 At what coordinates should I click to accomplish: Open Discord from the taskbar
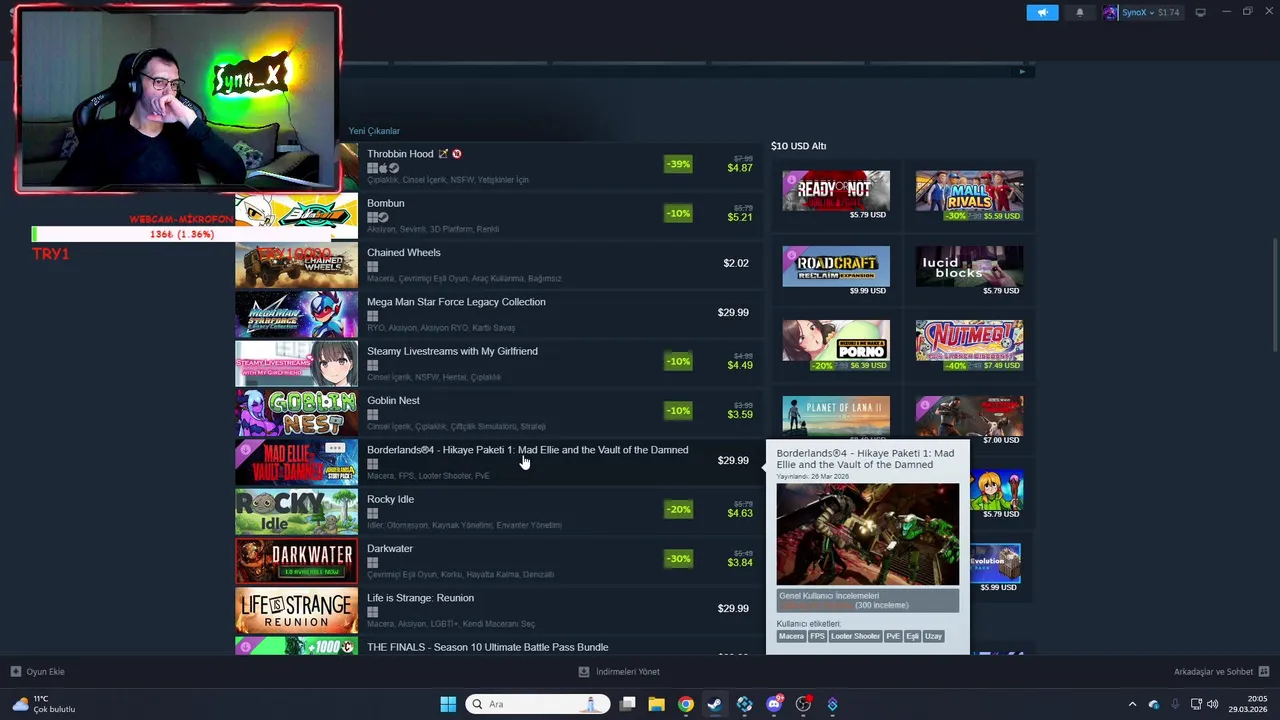[774, 704]
